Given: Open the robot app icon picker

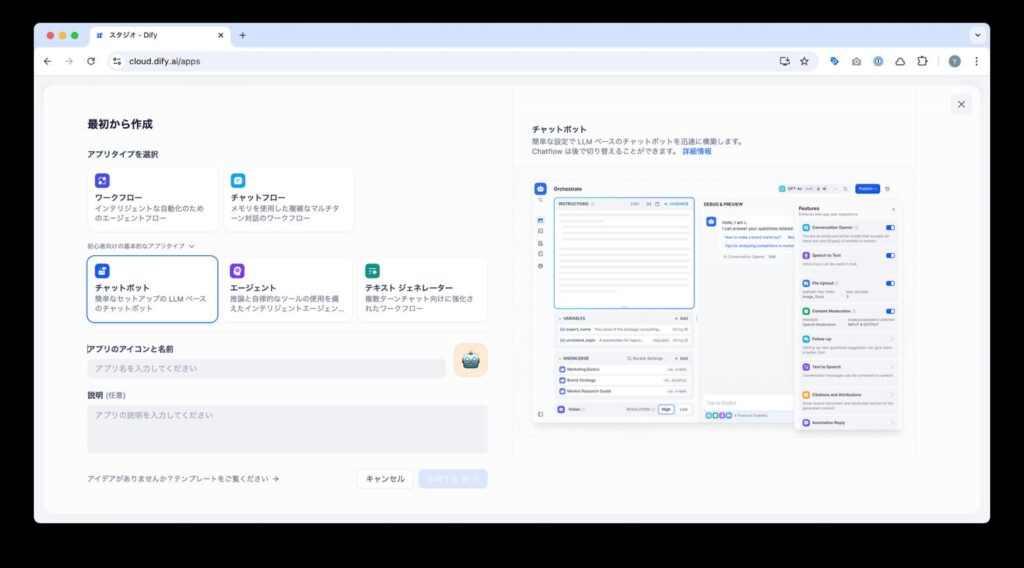Looking at the screenshot, I should point(470,360).
